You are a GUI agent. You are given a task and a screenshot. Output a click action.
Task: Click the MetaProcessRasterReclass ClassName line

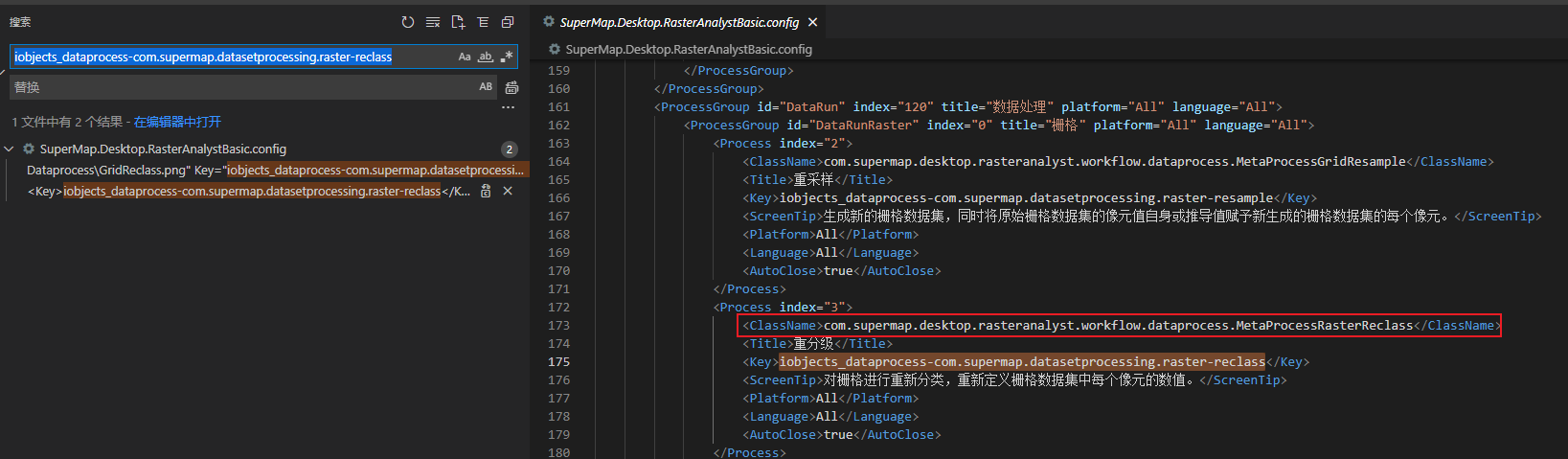1119,325
